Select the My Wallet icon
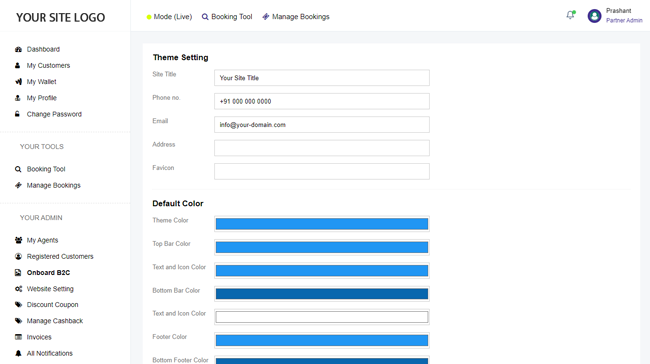Image resolution: width=650 pixels, height=364 pixels. tap(18, 82)
